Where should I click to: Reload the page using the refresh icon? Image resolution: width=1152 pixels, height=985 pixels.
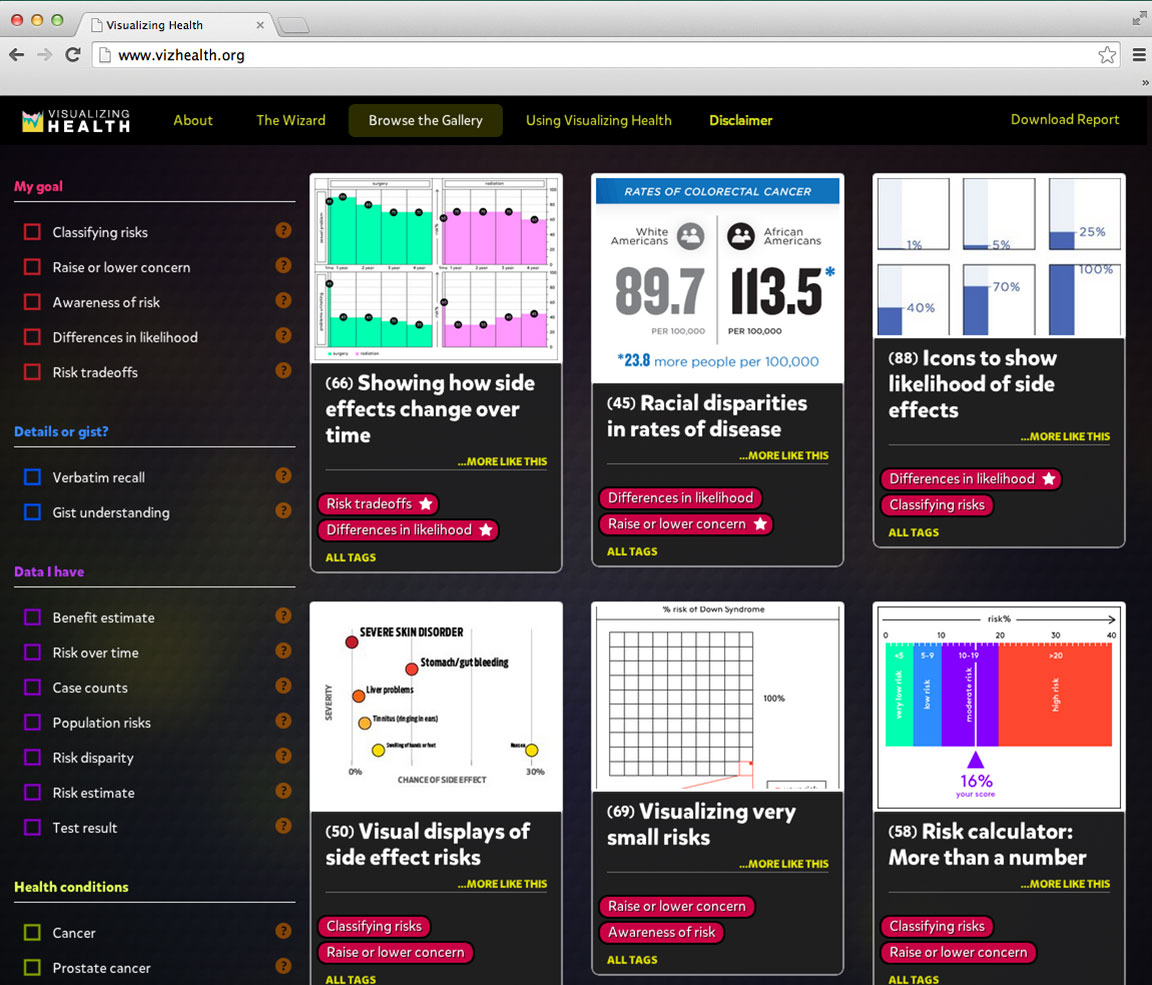(73, 55)
